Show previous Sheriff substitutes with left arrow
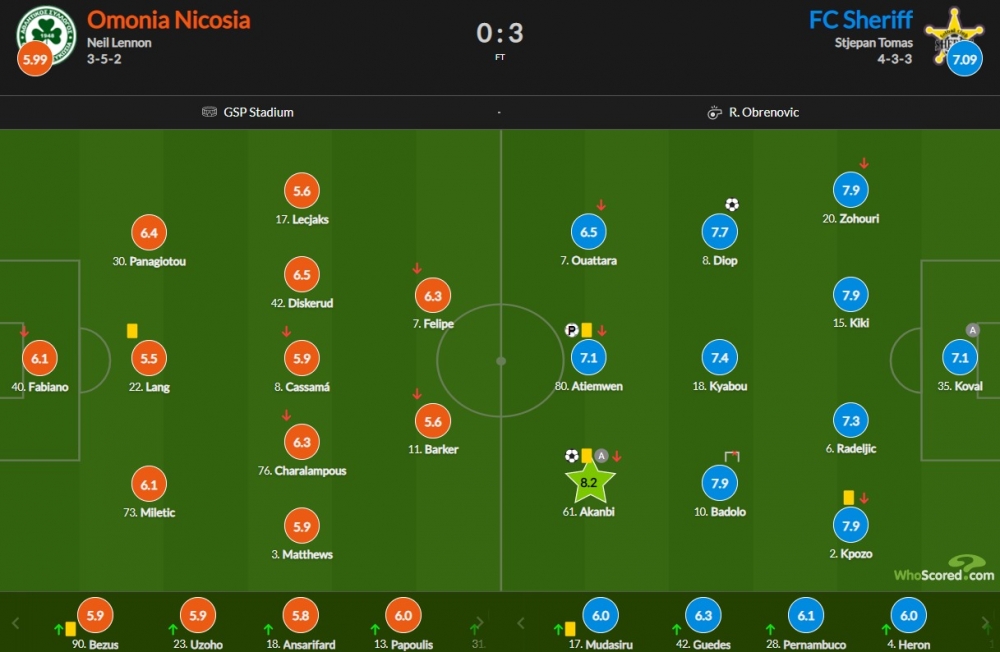This screenshot has height=652, width=1000. click(x=520, y=623)
